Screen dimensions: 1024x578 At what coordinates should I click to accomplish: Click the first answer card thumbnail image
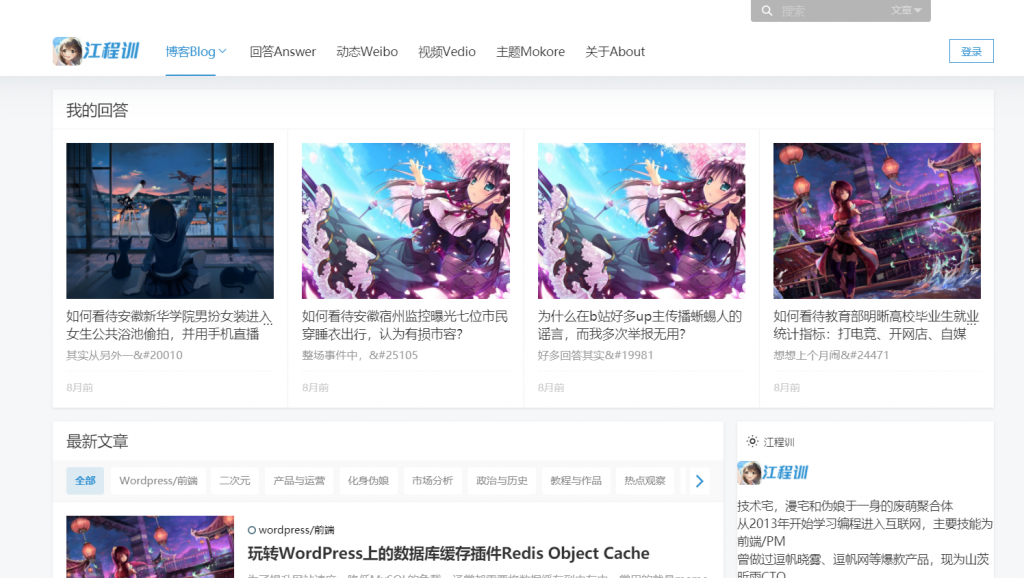(x=169, y=220)
